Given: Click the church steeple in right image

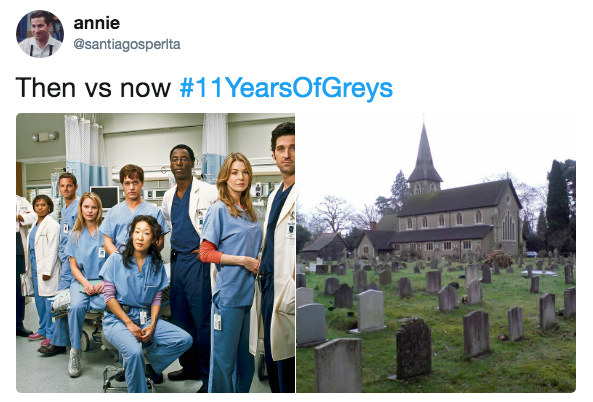Looking at the screenshot, I should (x=425, y=157).
